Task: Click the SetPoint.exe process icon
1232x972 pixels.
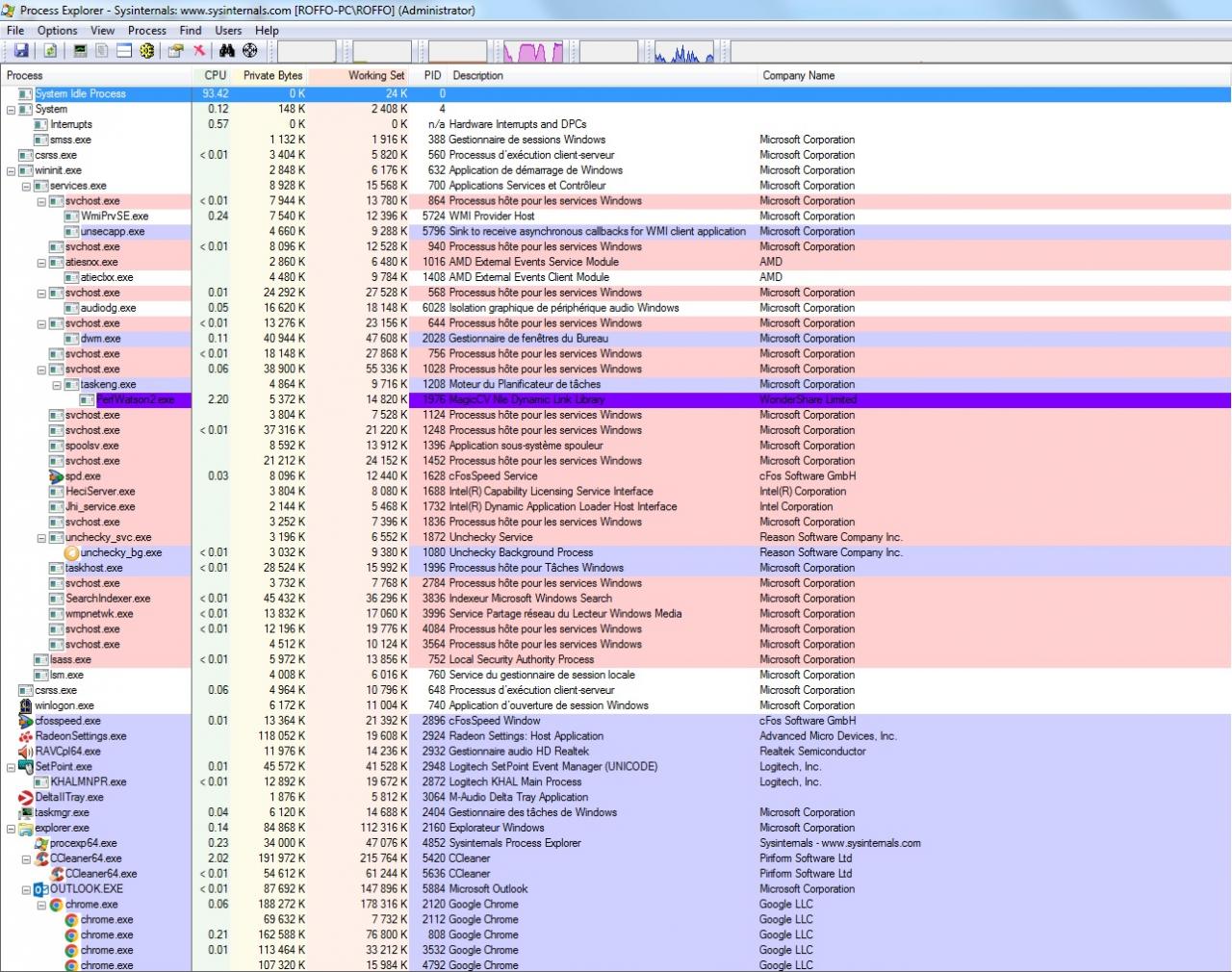Action: coord(26,767)
